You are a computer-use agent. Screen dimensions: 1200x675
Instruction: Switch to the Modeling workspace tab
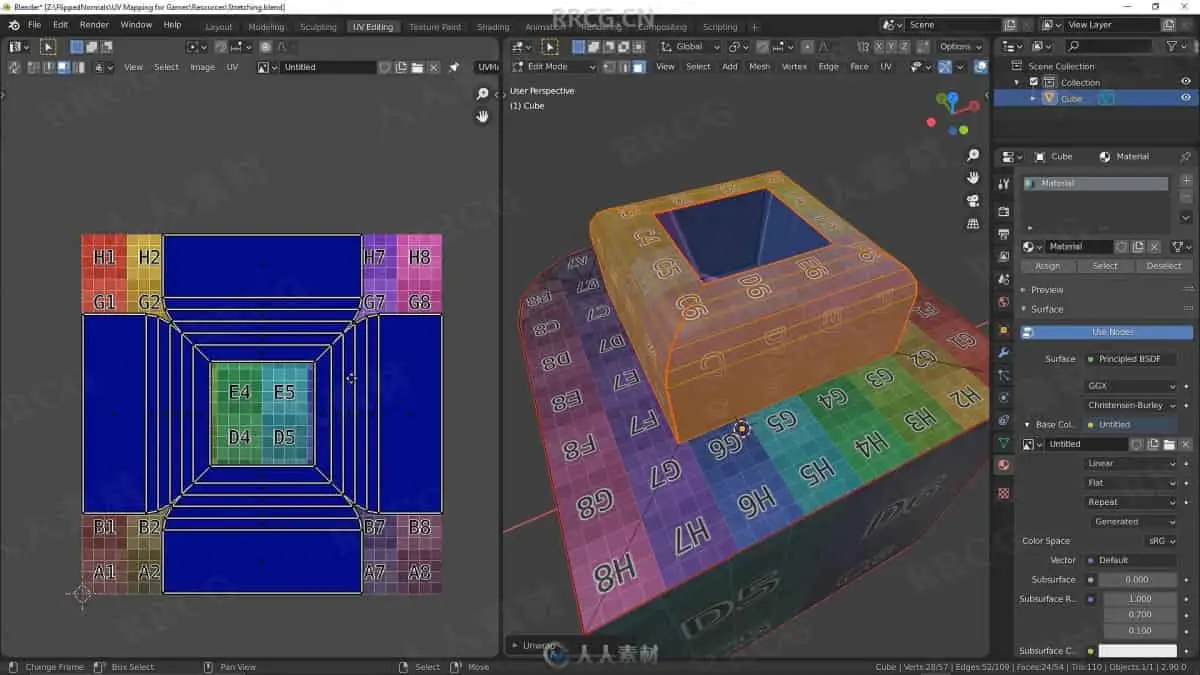point(266,27)
